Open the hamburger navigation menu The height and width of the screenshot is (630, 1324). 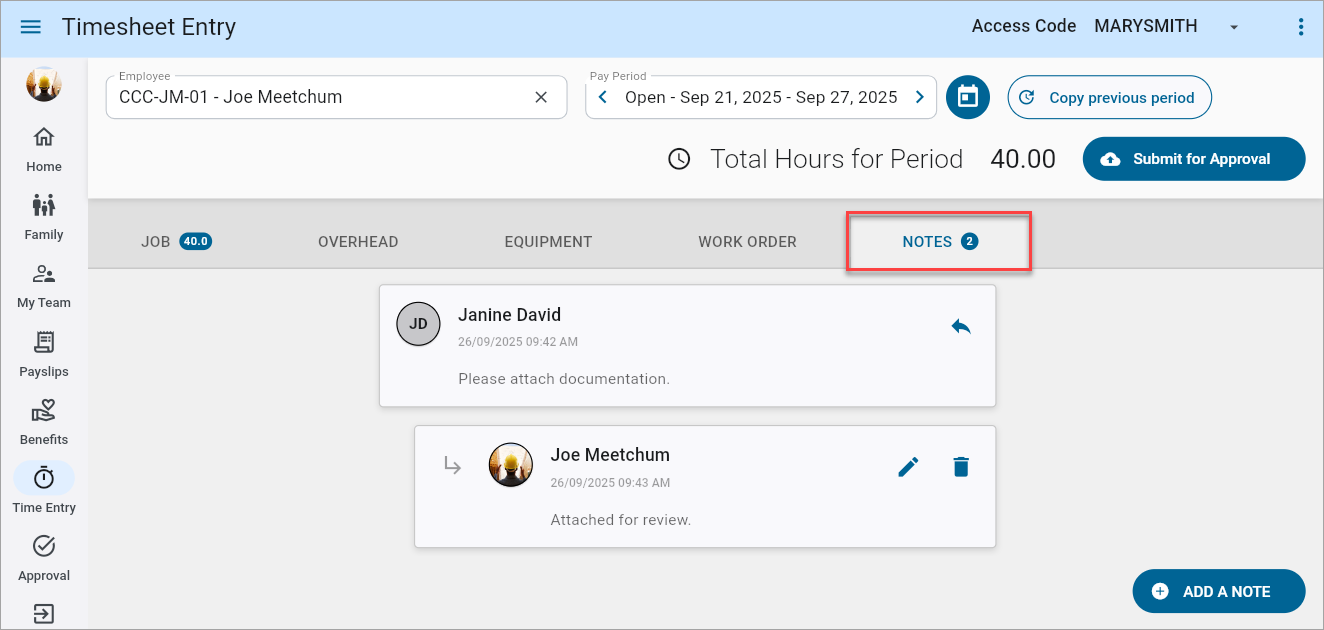point(30,27)
